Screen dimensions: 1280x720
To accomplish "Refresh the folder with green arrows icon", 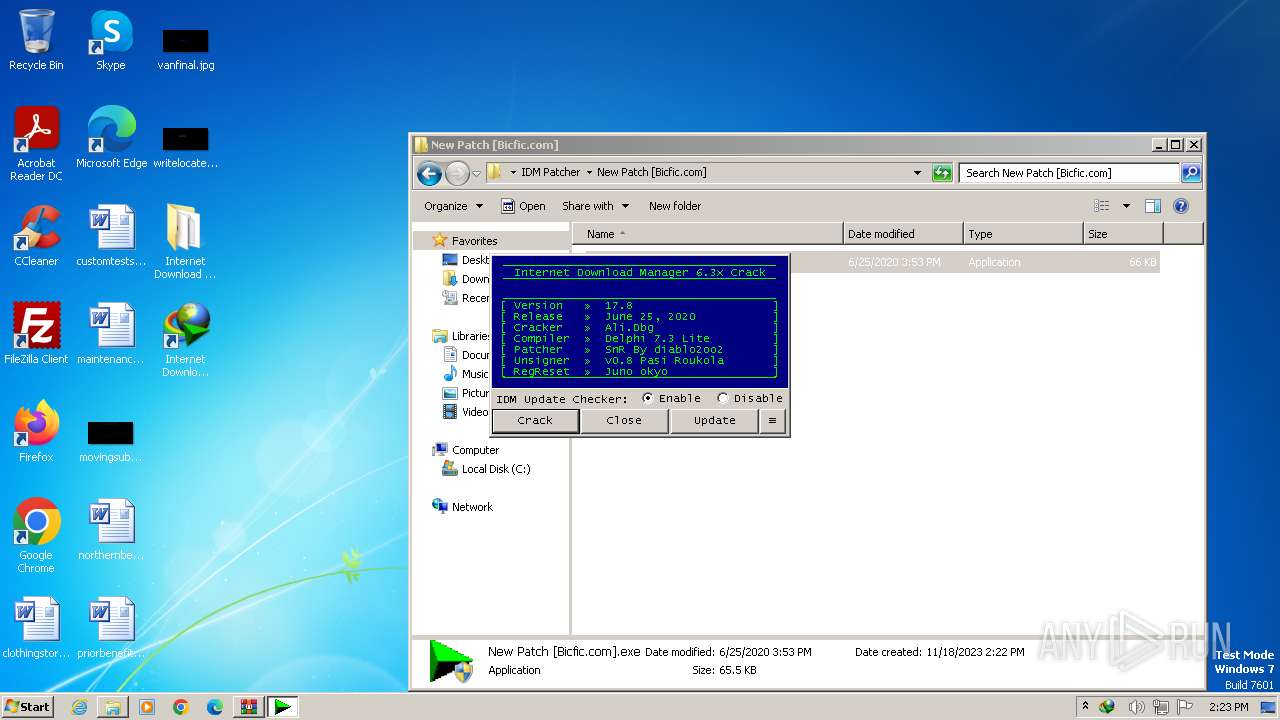I will pyautogui.click(x=942, y=173).
